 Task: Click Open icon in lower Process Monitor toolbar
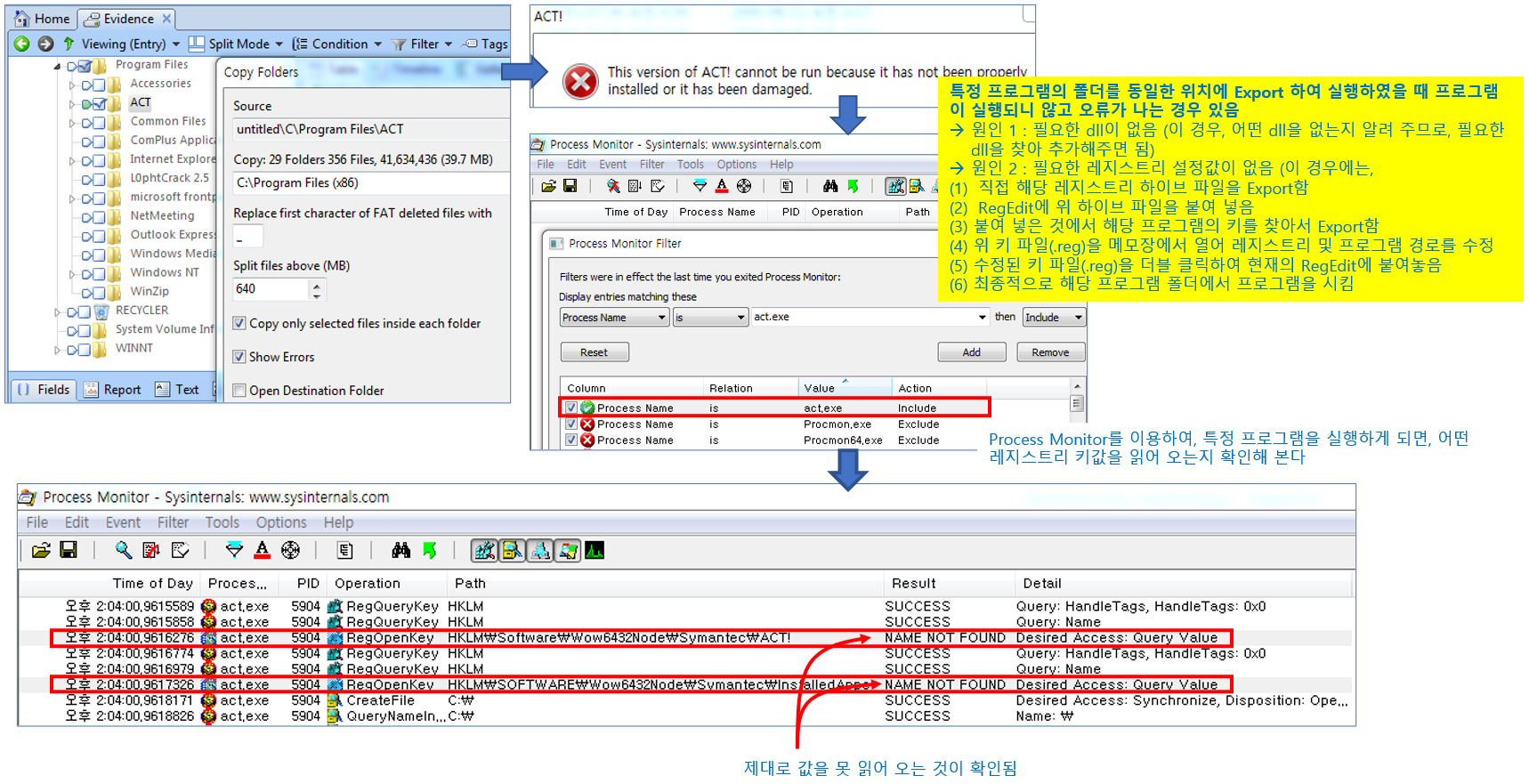[41, 551]
